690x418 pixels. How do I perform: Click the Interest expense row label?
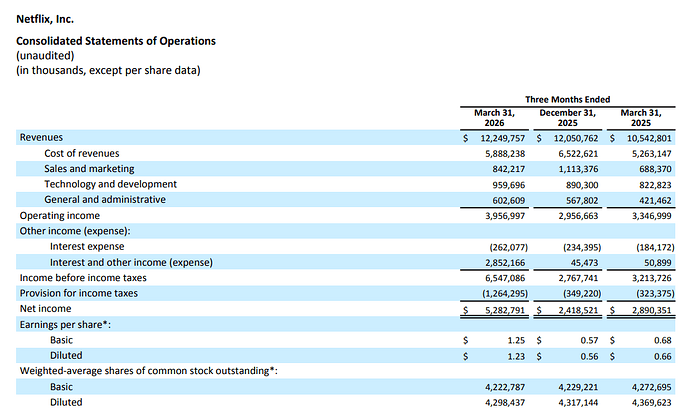87,246
